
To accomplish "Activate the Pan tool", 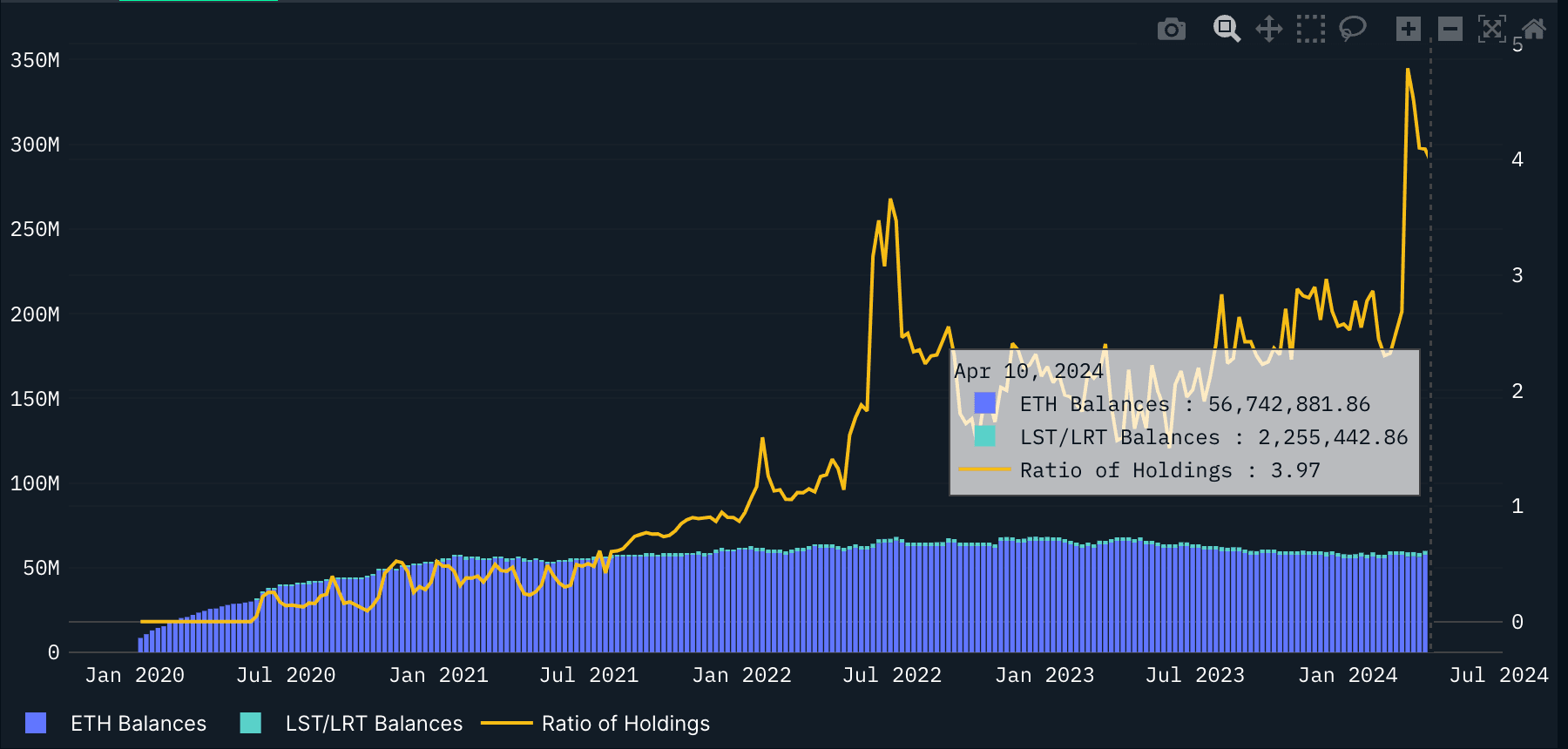I will click(x=1268, y=30).
